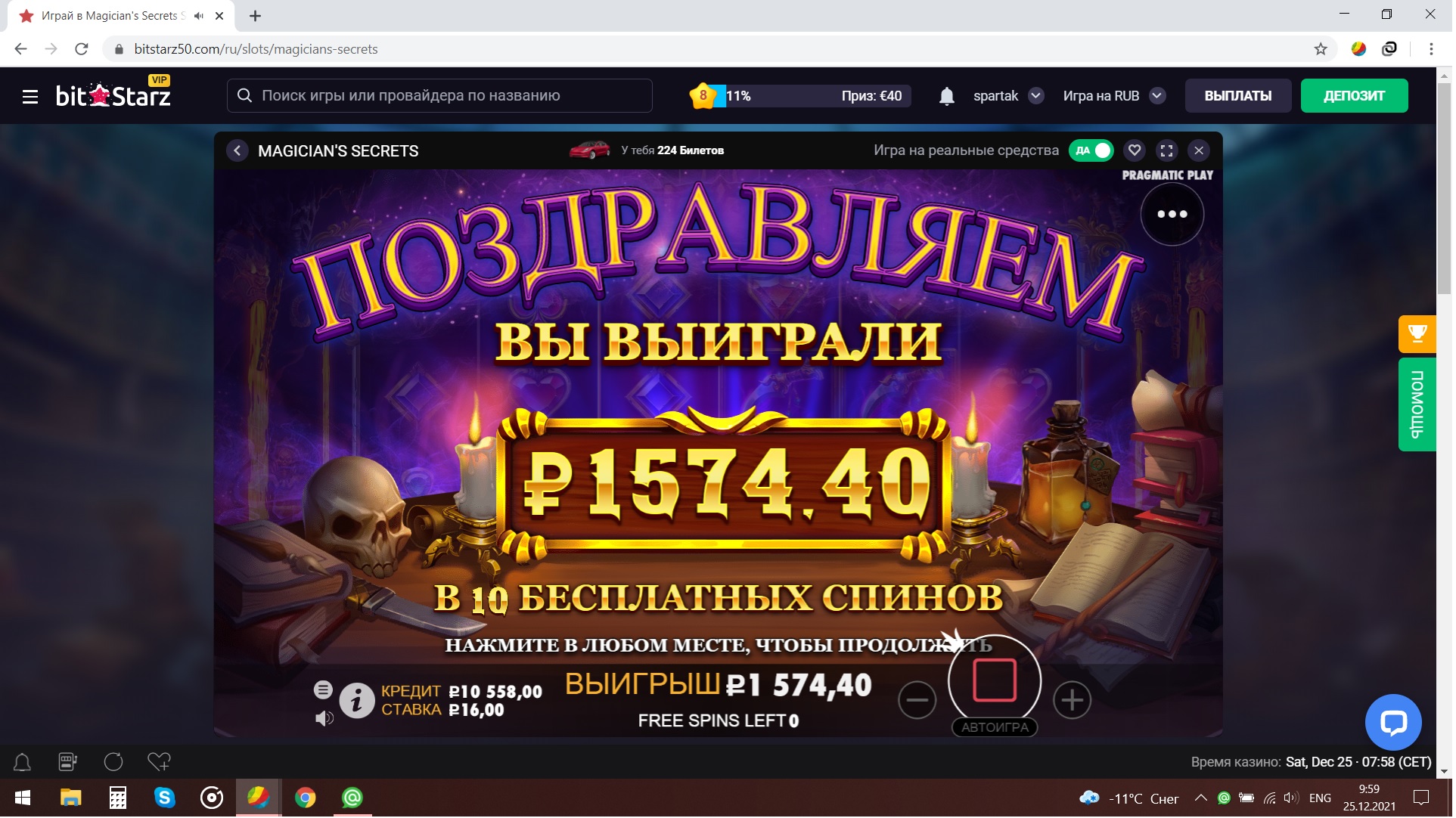Mute the browser tab audio icon
The height and width of the screenshot is (818, 1456).
199,15
